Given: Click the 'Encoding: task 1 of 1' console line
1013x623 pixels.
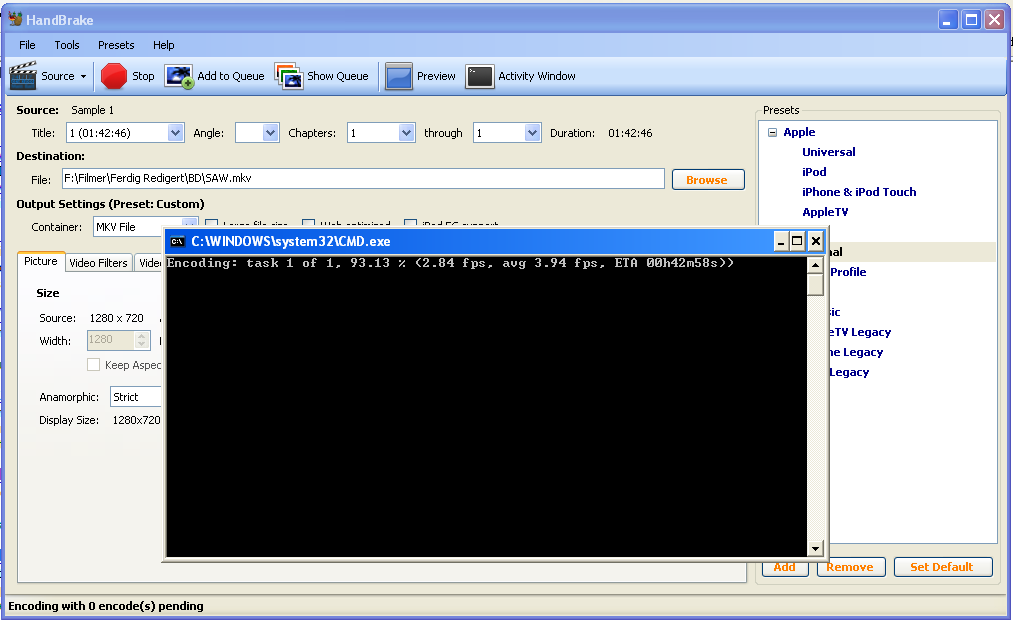Looking at the screenshot, I should 450,263.
